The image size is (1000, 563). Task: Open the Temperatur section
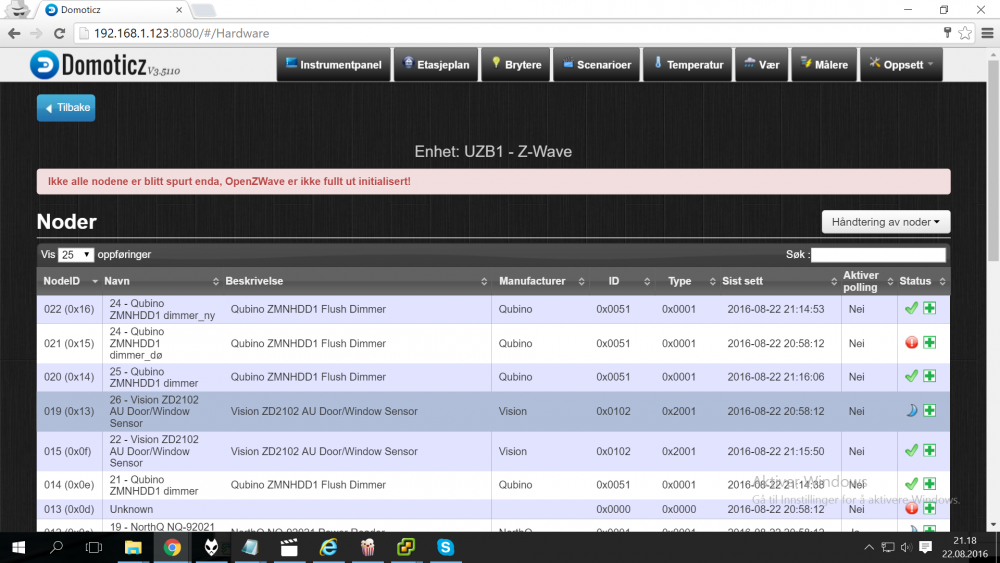click(687, 65)
